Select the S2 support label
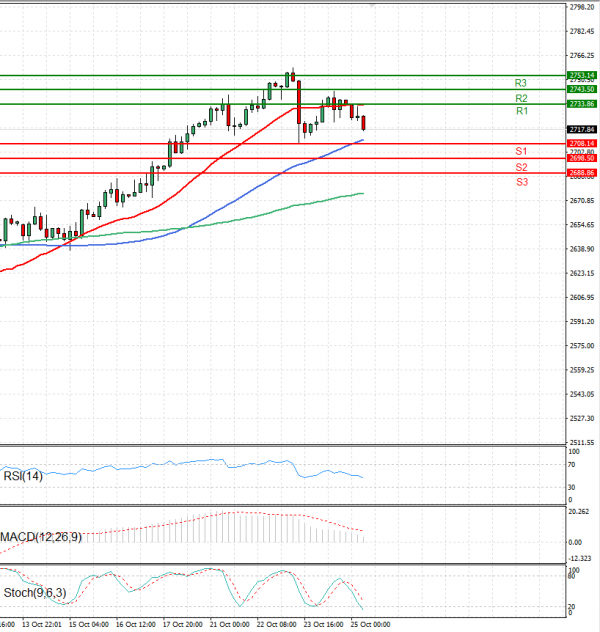Screen dimensions: 600x632 pyautogui.click(x=521, y=167)
